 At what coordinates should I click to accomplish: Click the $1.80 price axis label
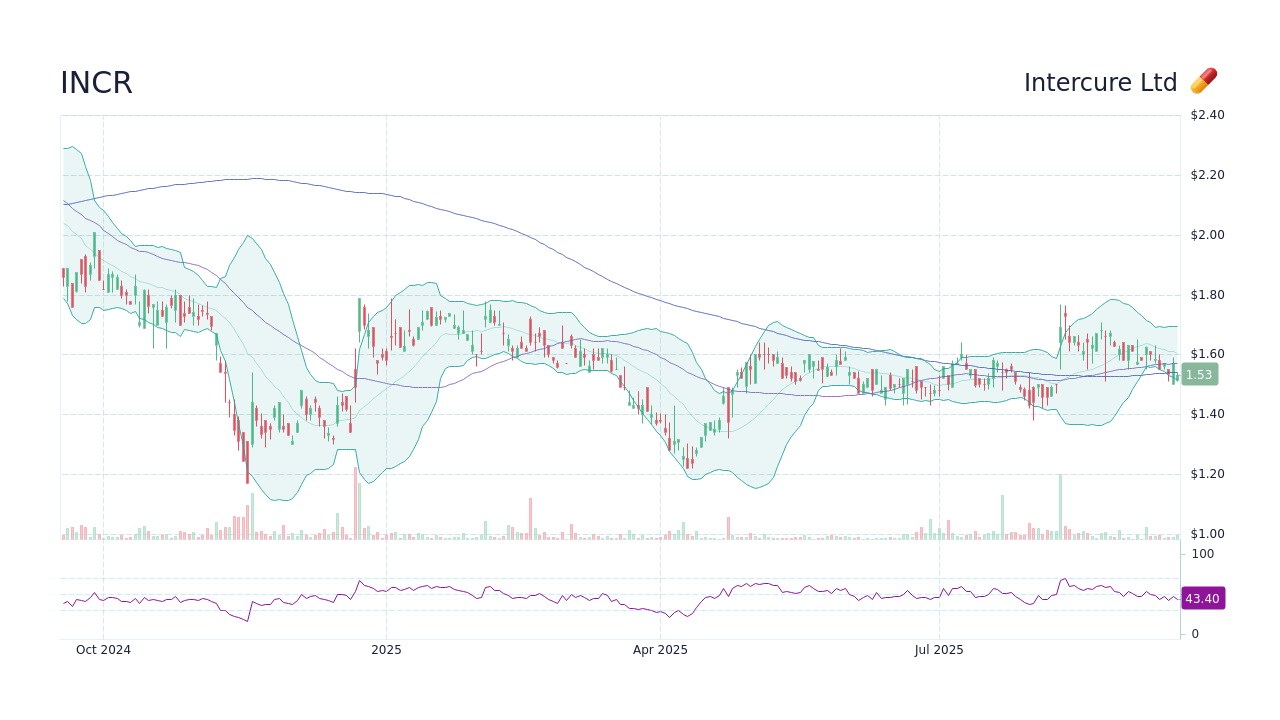(x=1207, y=295)
